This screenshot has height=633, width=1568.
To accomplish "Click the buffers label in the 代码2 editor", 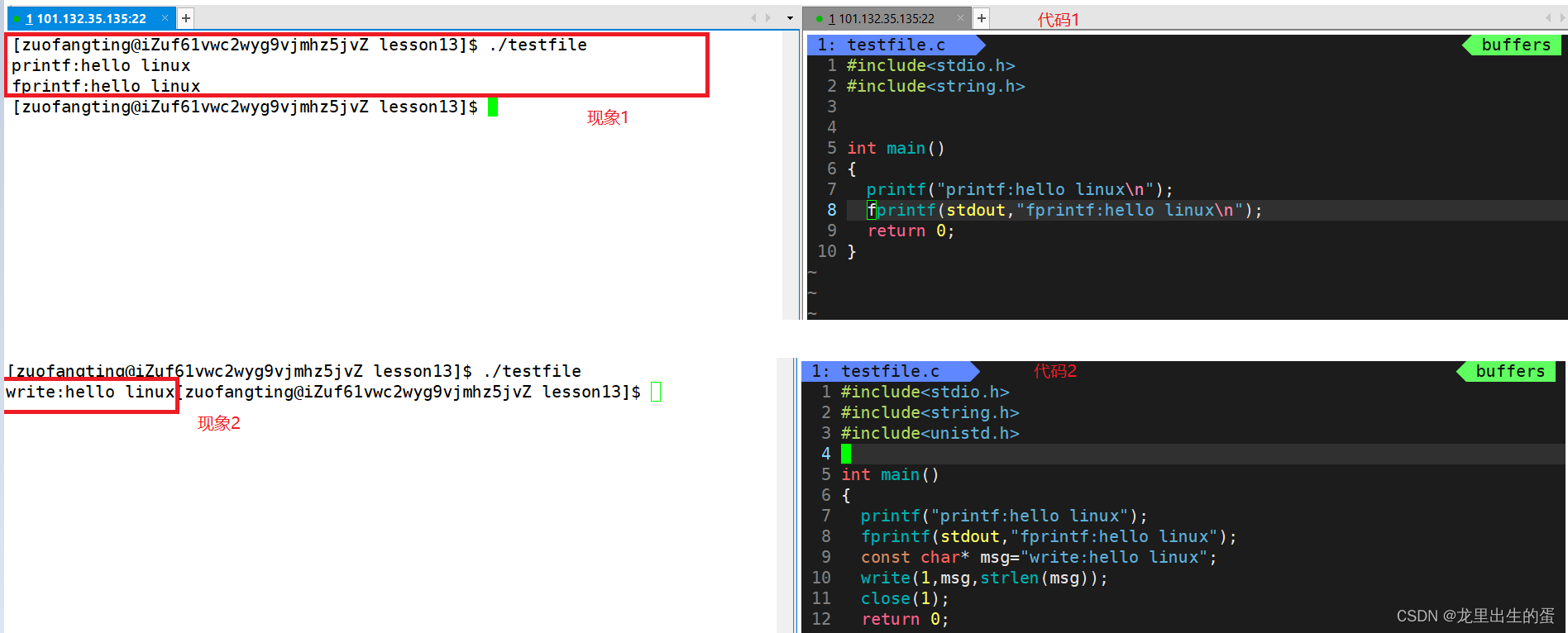I will pos(1505,371).
